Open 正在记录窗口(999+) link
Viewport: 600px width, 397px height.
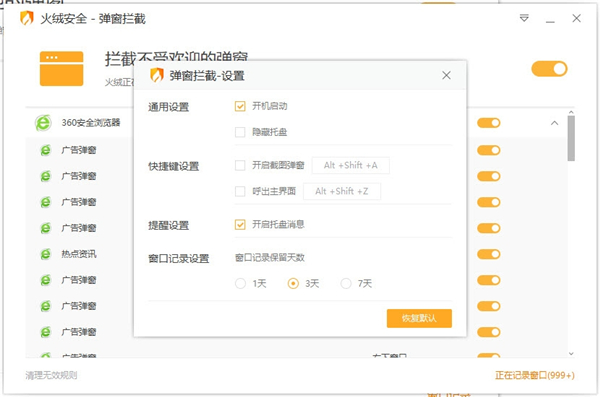[535, 375]
